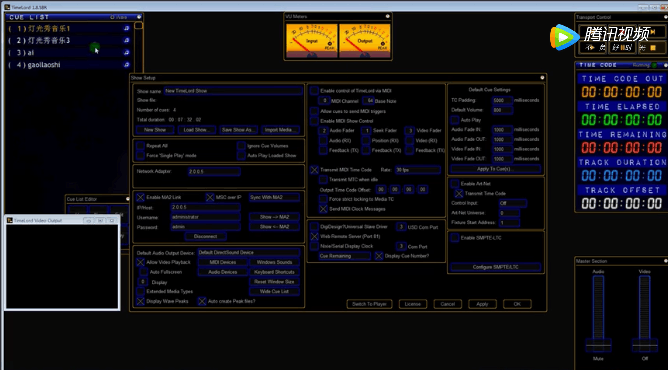
Task: Select cue 3 al in cue list
Action: click(69, 53)
